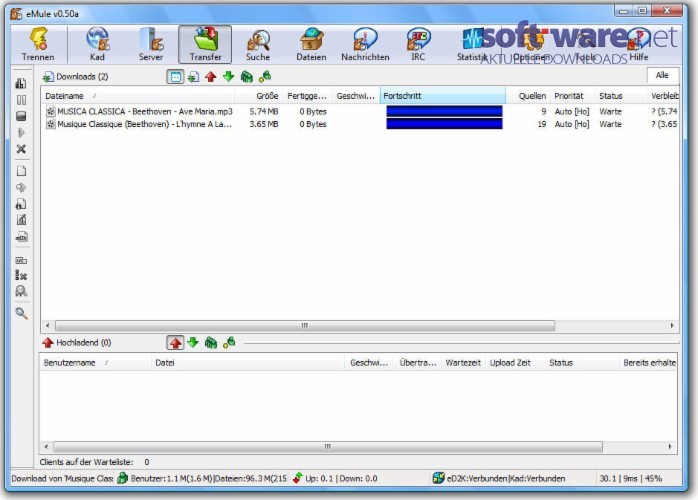Open the Hilfe help page
698x500 pixels.
click(x=639, y=44)
